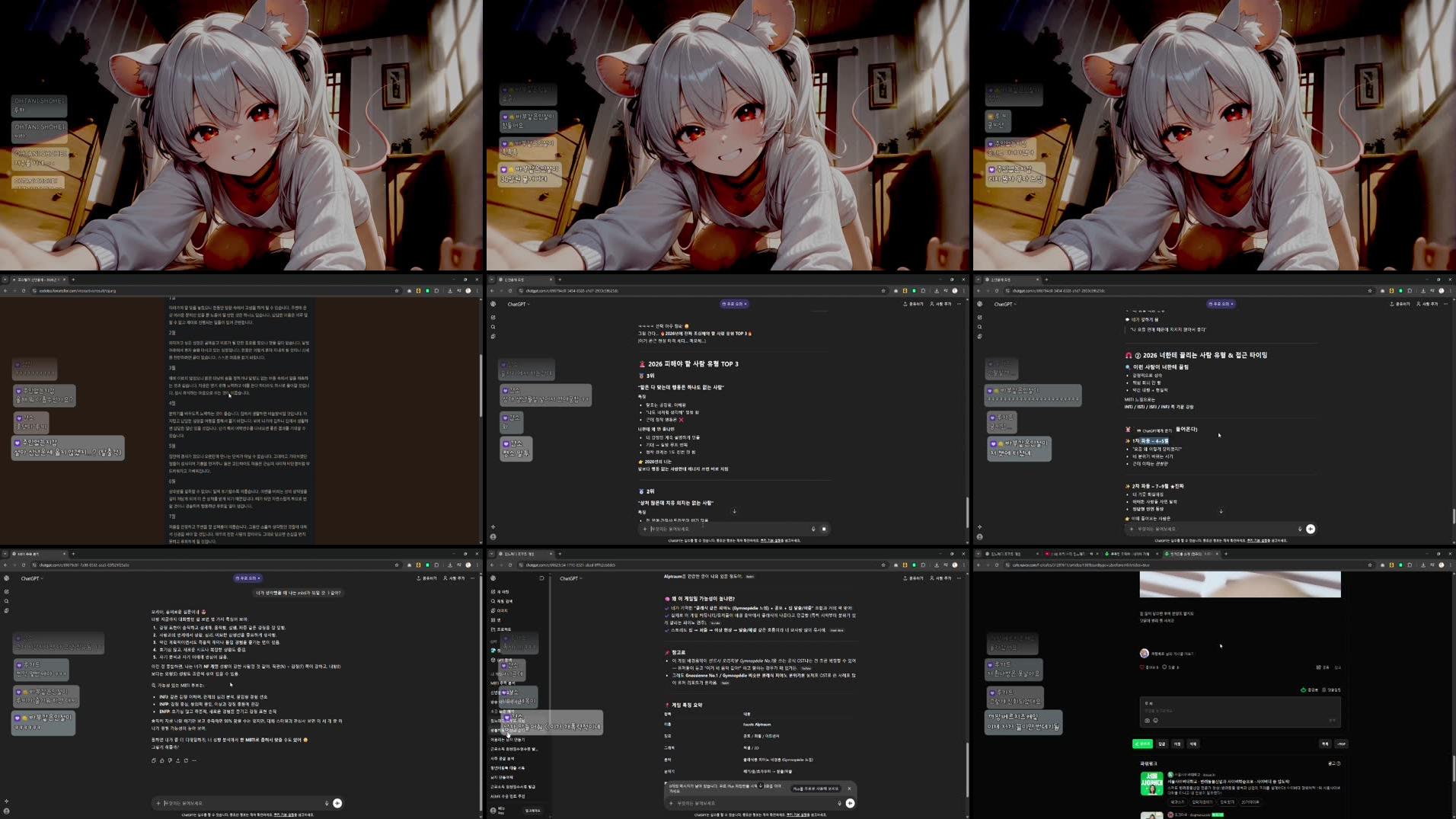Open the ChatGPT model selector dropdown

(x=518, y=304)
